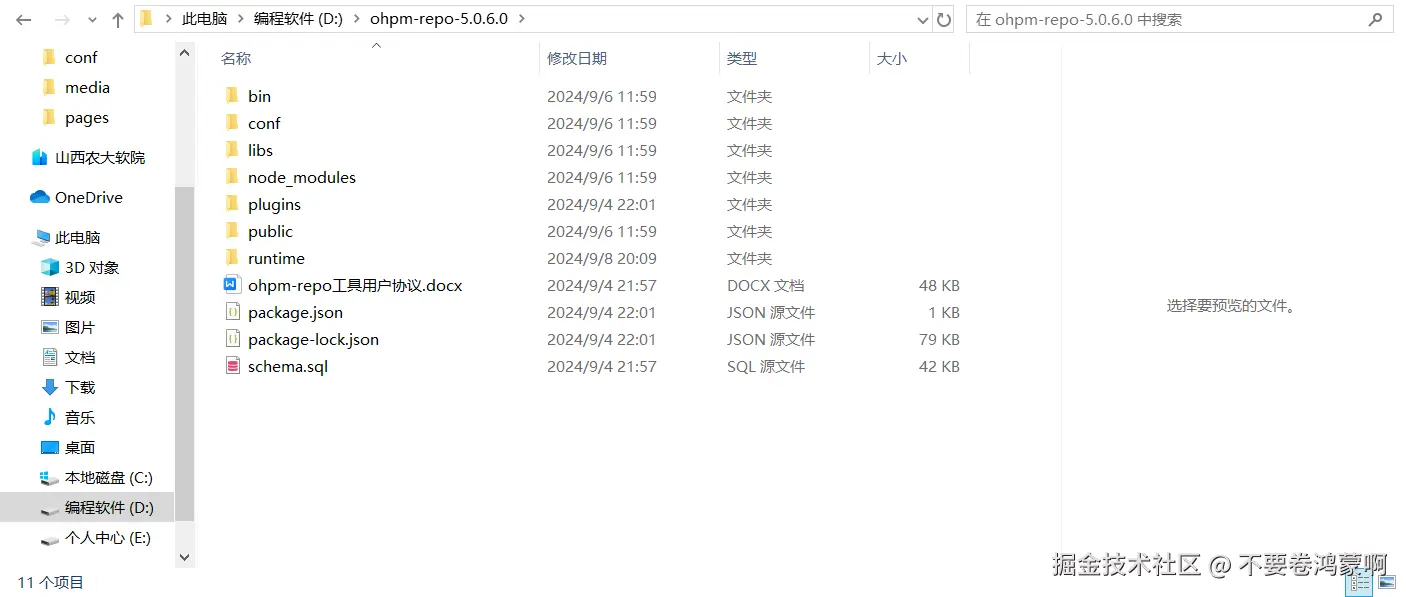Open OneDrive in navigation pane
Screen dimensions: 1406x597
89,197
